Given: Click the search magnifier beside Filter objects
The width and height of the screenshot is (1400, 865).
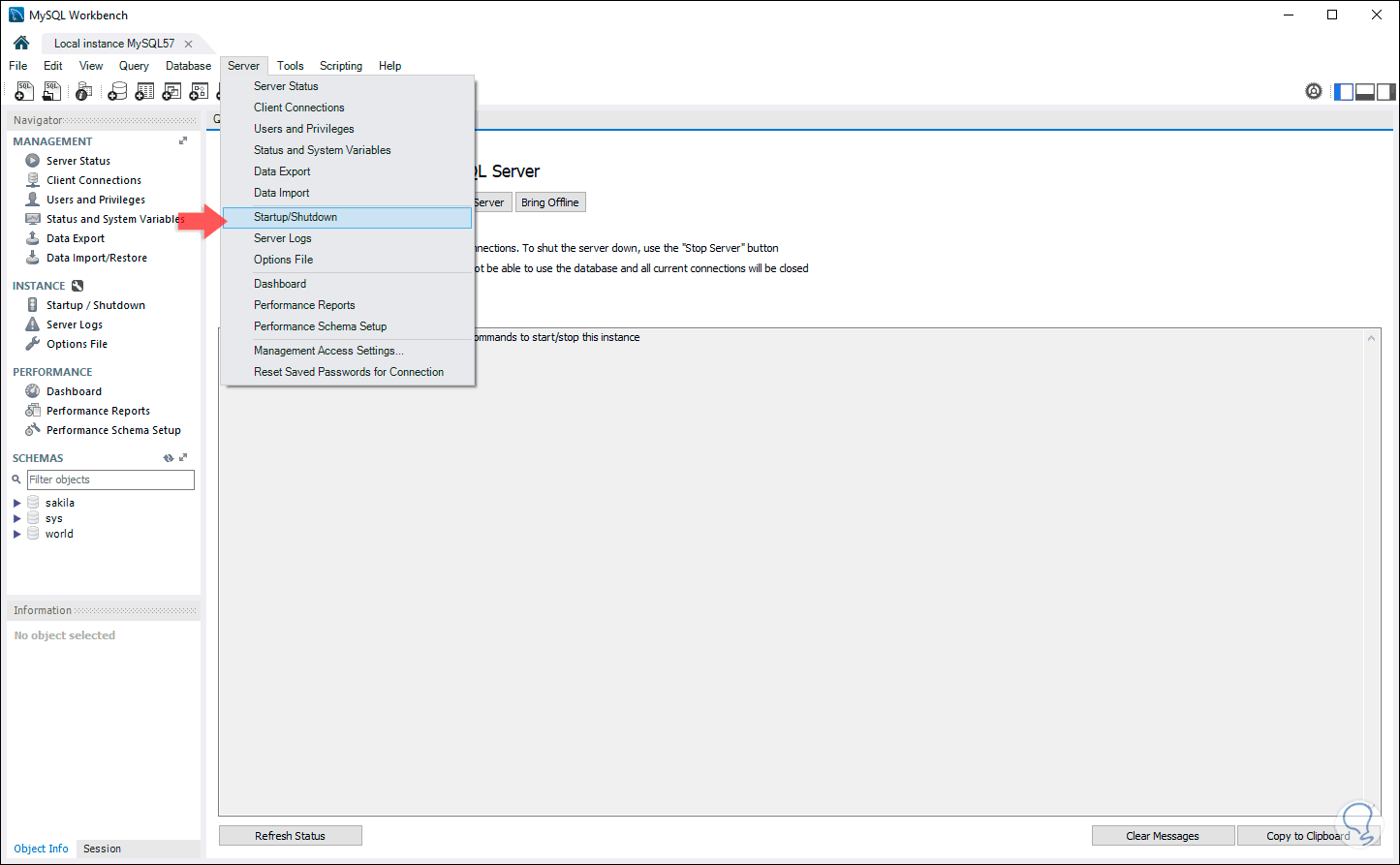Looking at the screenshot, I should (16, 479).
